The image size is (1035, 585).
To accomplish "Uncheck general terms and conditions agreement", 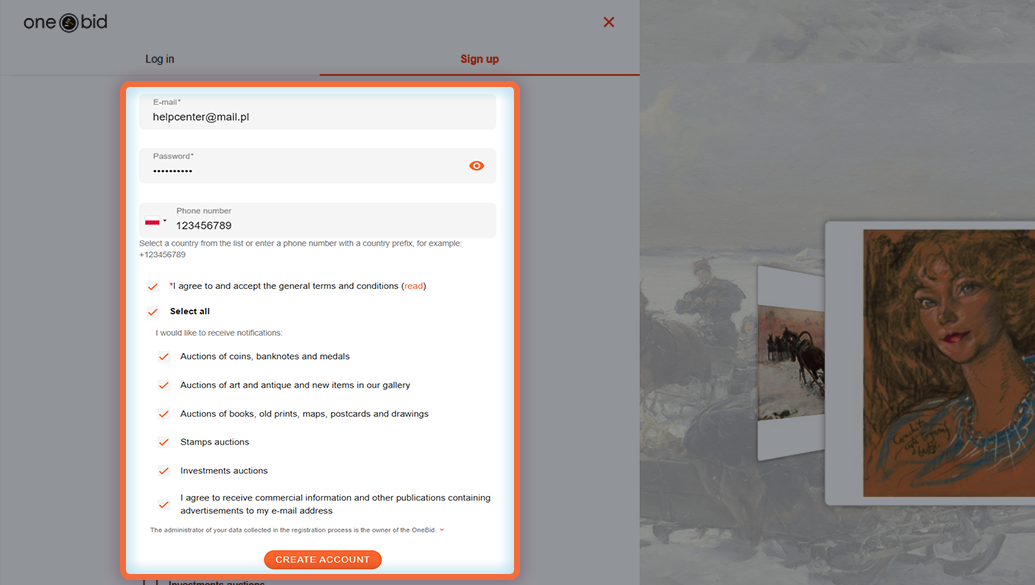I will 153,286.
